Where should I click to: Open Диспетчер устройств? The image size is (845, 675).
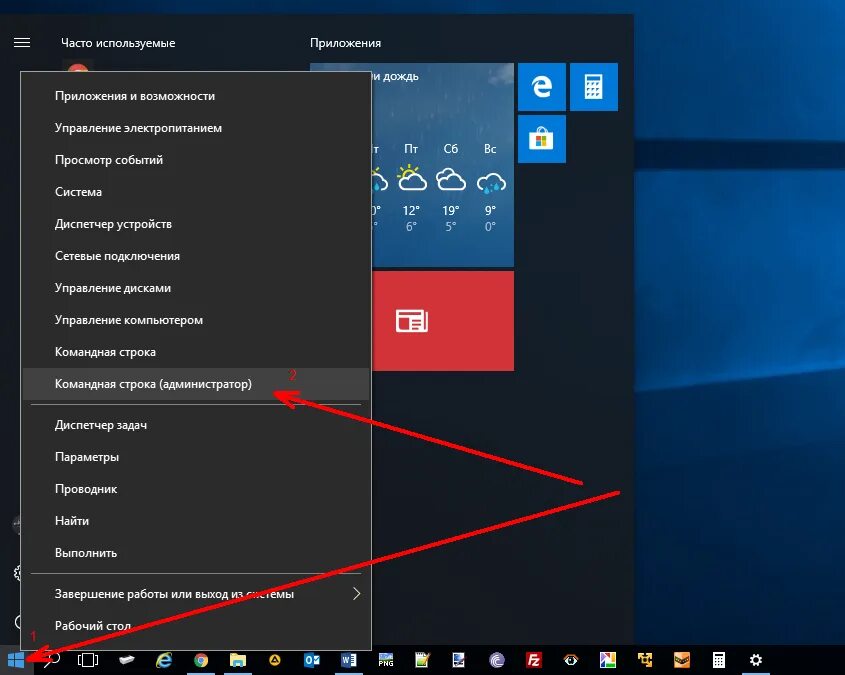click(x=196, y=224)
